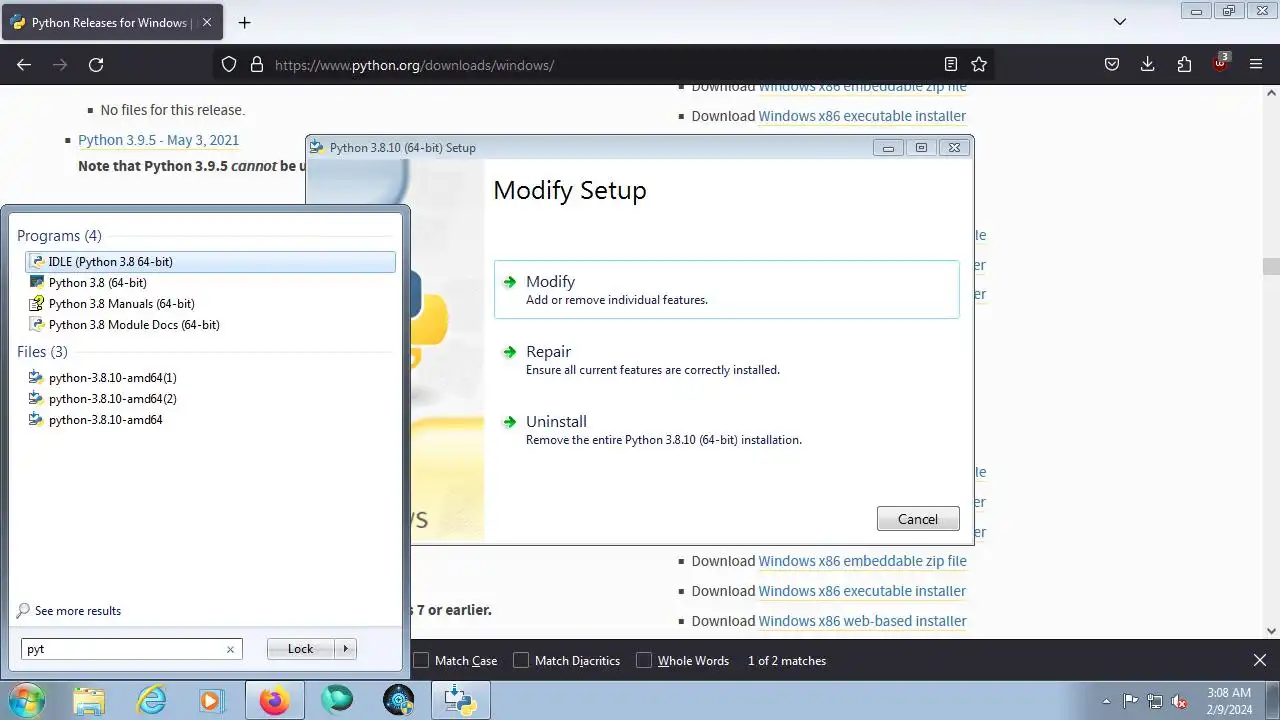Click the Windows x86 web-based installer link
This screenshot has height=720, width=1280.
[x=862, y=621]
